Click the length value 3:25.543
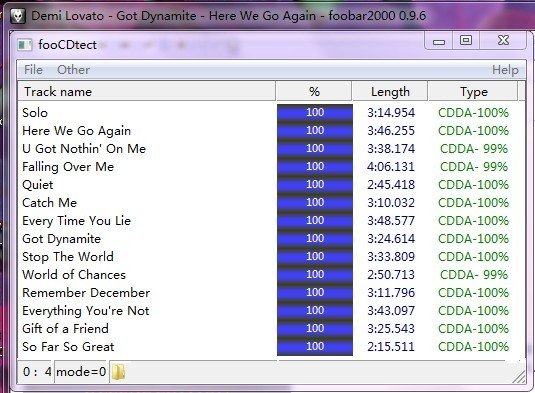This screenshot has height=393, width=535. point(391,329)
